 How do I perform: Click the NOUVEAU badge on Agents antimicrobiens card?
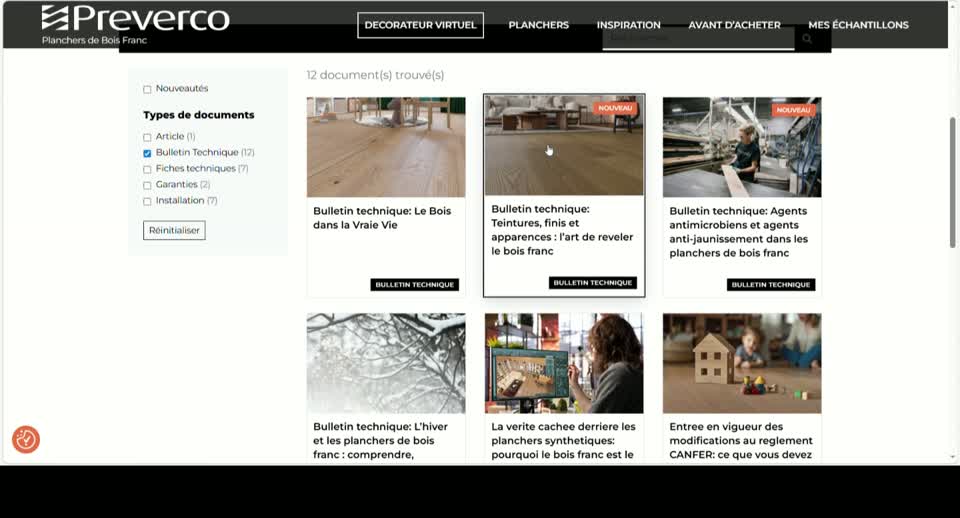click(x=793, y=110)
